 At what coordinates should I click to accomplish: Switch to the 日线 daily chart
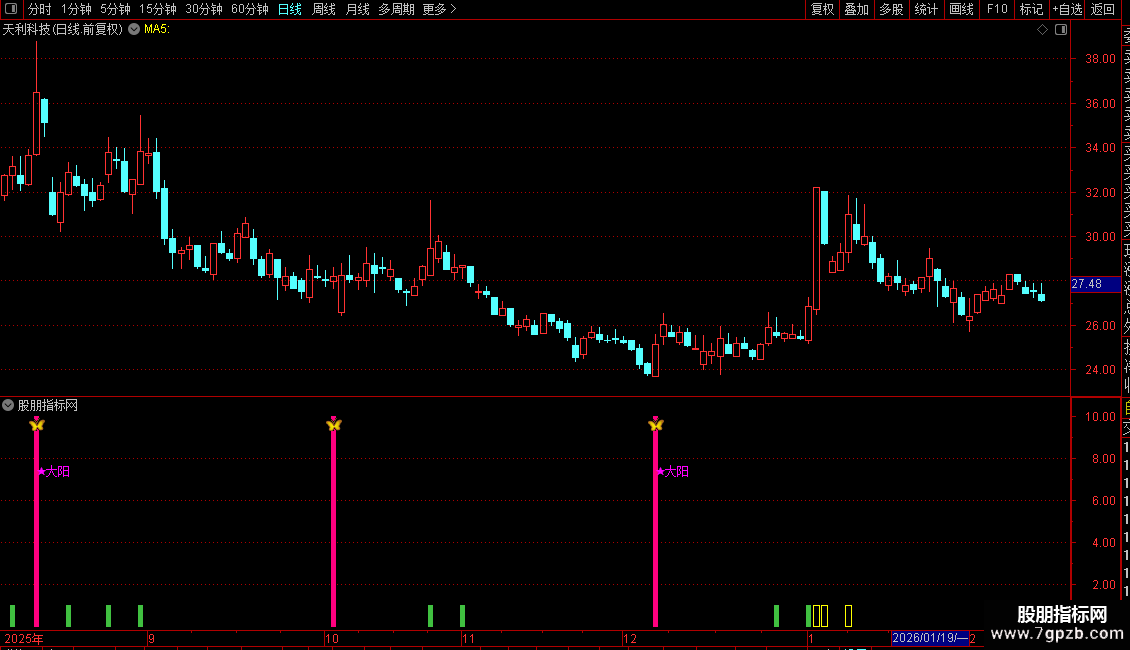290,9
